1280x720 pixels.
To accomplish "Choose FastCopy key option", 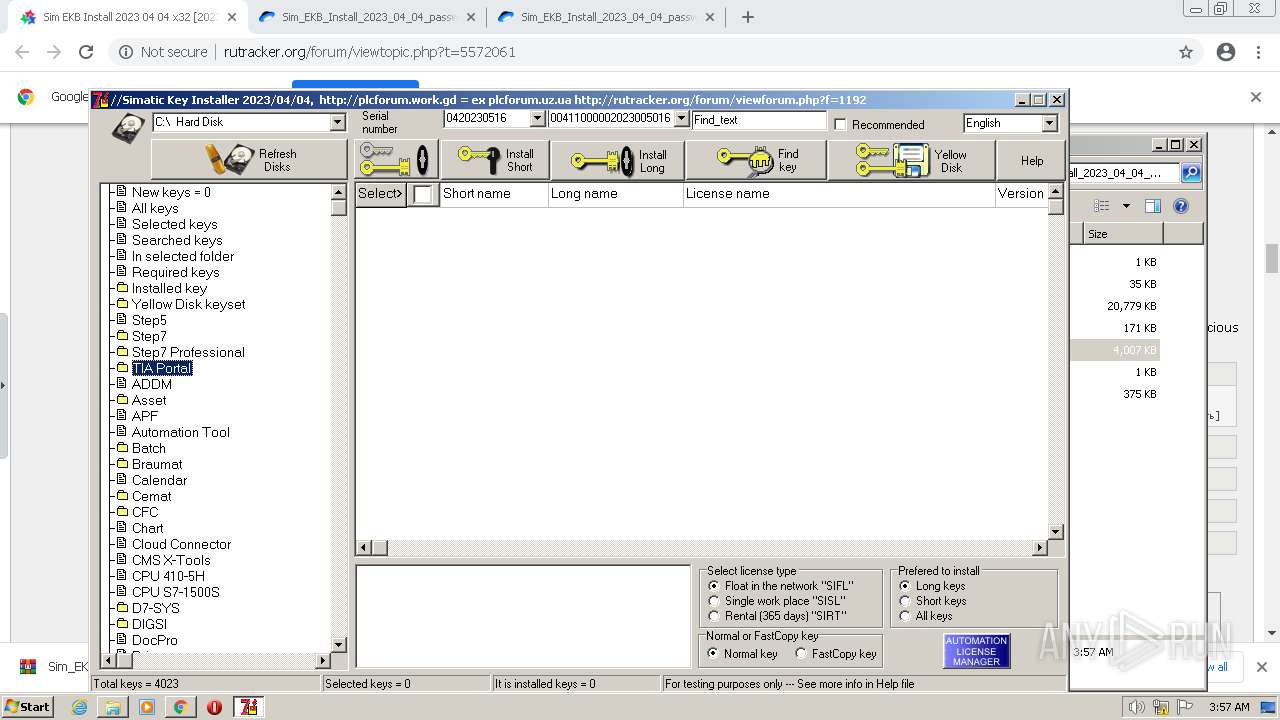I will (801, 654).
